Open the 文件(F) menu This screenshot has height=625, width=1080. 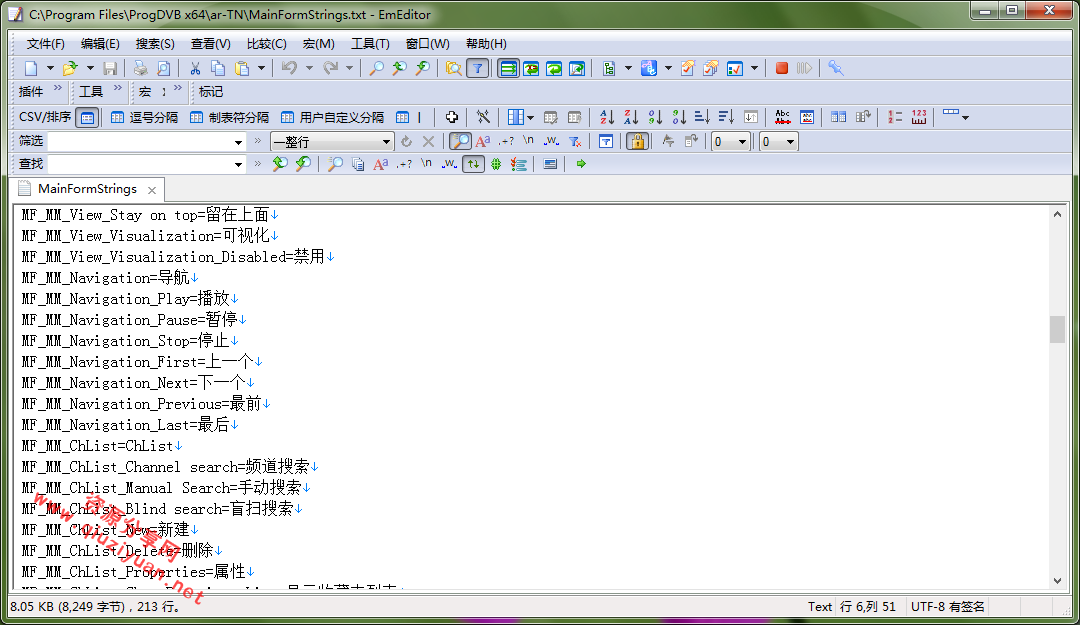click(45, 44)
